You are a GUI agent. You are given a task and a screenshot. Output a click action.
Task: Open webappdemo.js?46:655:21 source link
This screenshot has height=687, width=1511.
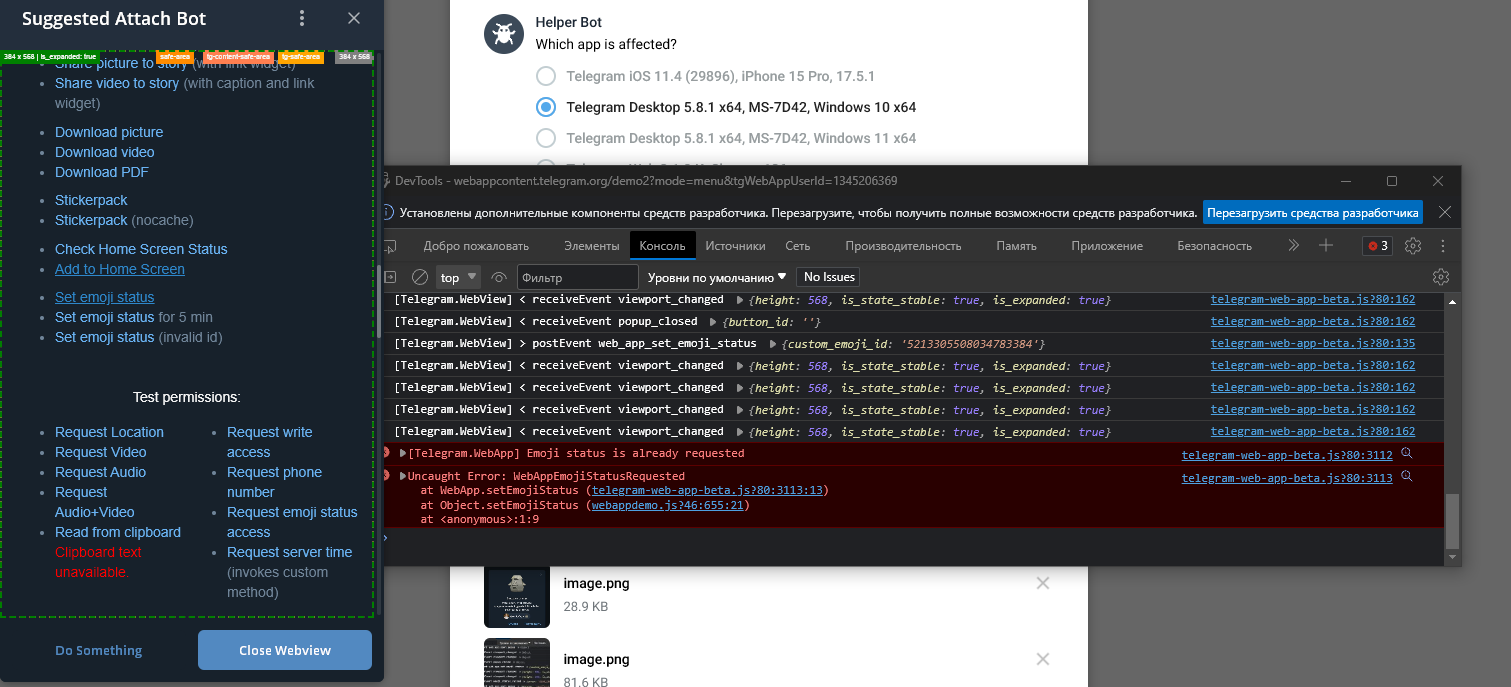[667, 505]
